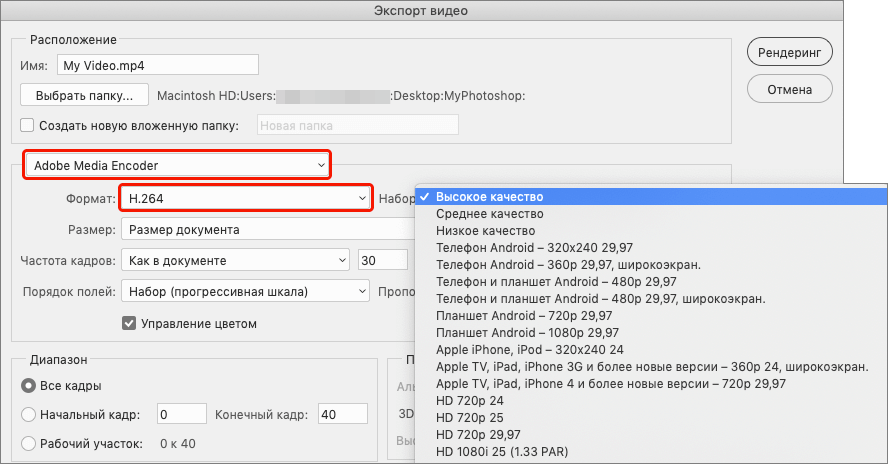Screen dimensions: 888x464
Task: Open frame rate dropdown Как в документе
Action: [x=235, y=260]
